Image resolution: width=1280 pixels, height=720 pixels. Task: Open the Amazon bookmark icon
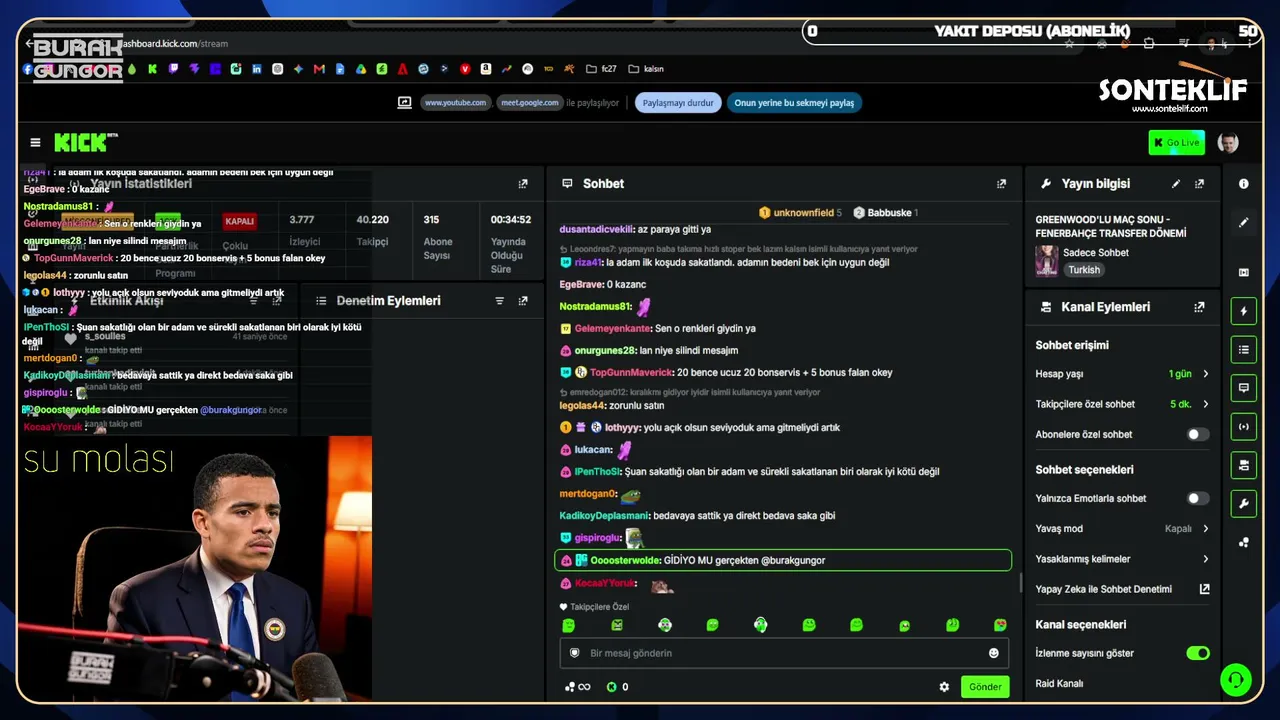(485, 69)
